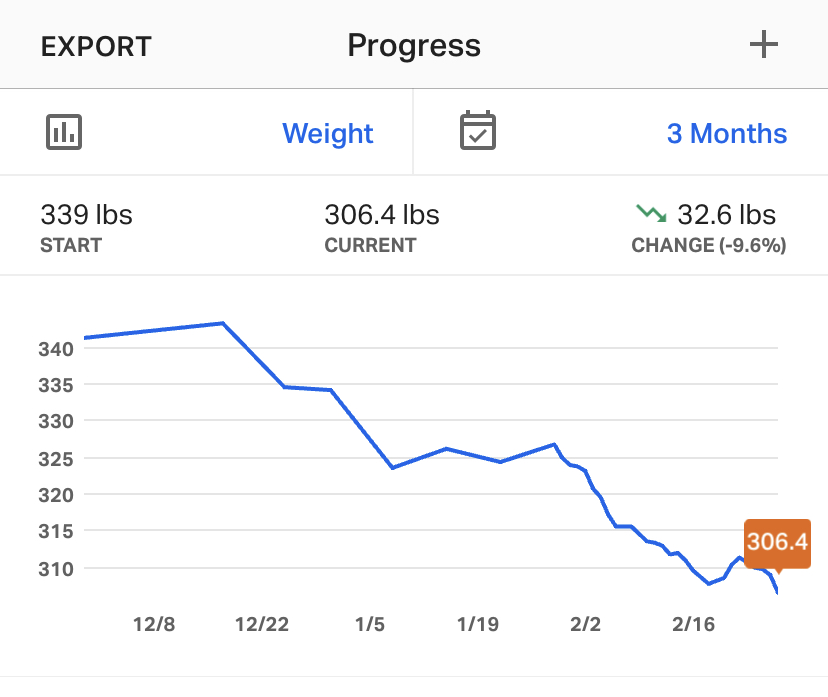Click the orange 306.4 data label
The width and height of the screenshot is (828, 697).
[x=776, y=543]
